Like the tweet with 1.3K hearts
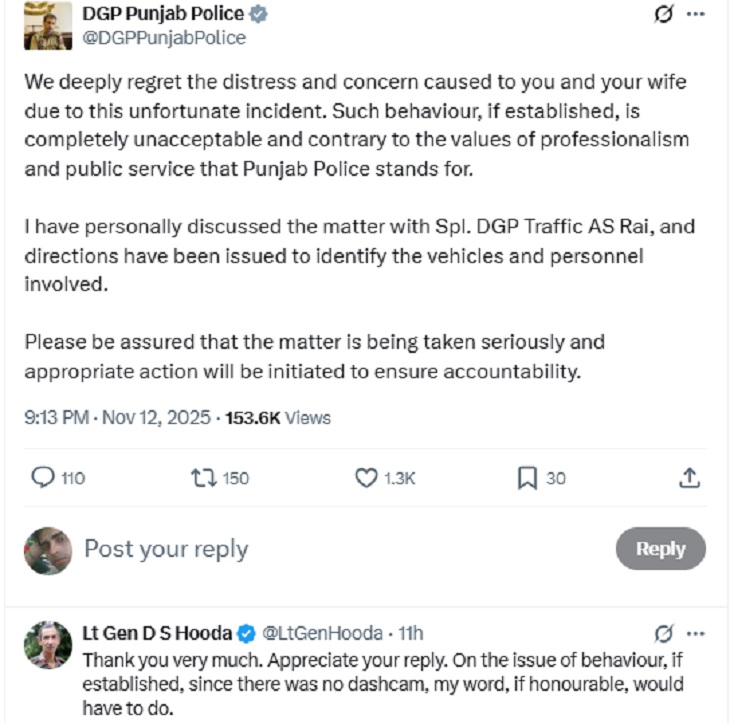 pyautogui.click(x=367, y=478)
